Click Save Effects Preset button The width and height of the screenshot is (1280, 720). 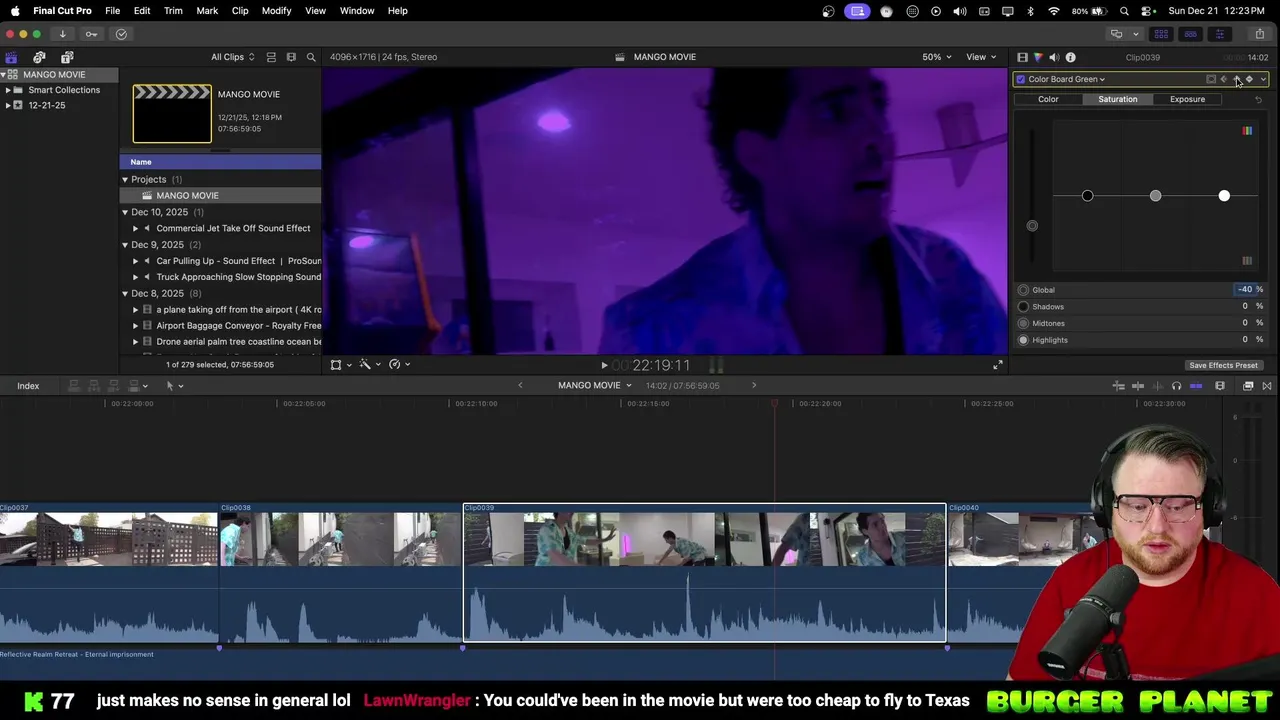1223,366
